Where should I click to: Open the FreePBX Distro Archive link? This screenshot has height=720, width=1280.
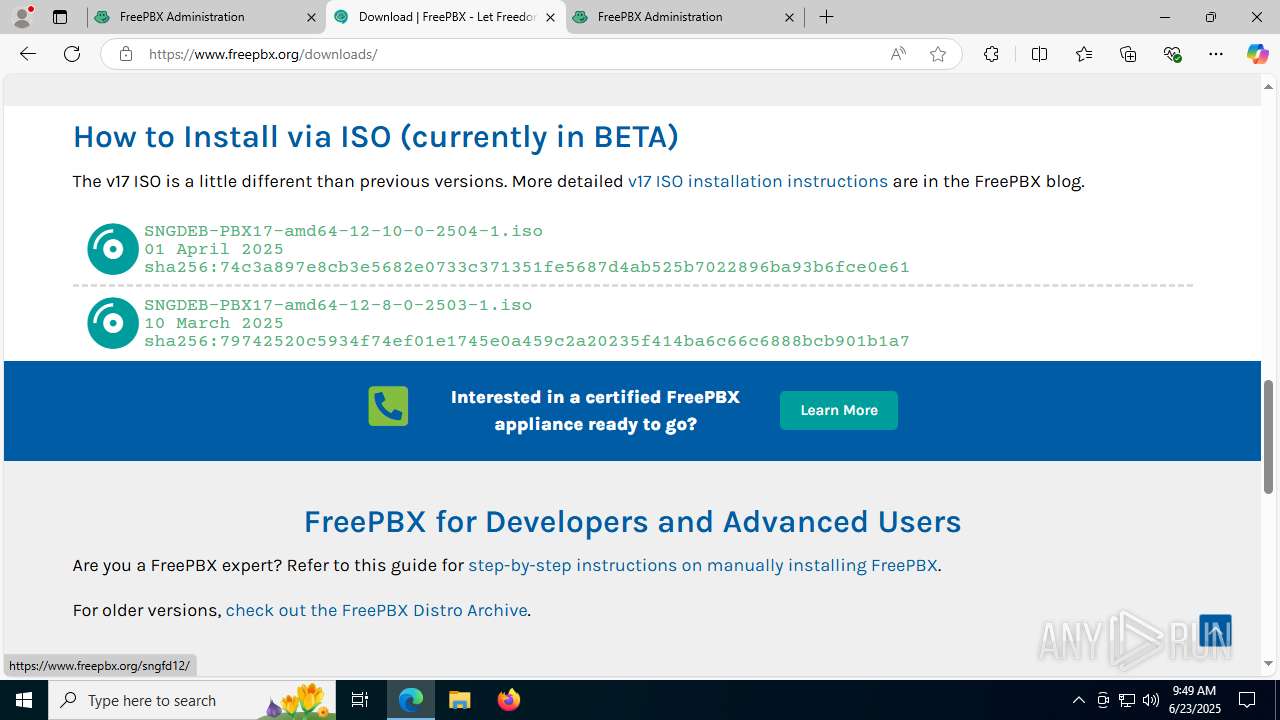click(x=377, y=610)
